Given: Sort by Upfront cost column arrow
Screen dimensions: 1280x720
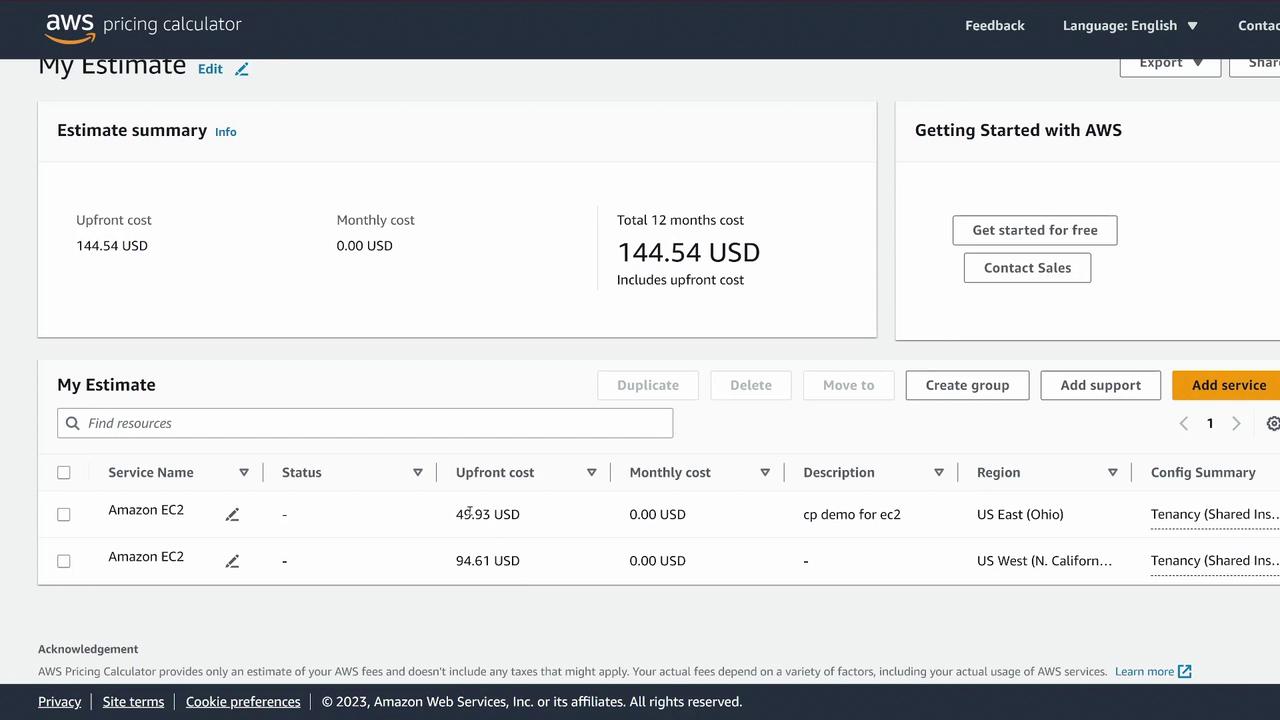Looking at the screenshot, I should pyautogui.click(x=592, y=472).
